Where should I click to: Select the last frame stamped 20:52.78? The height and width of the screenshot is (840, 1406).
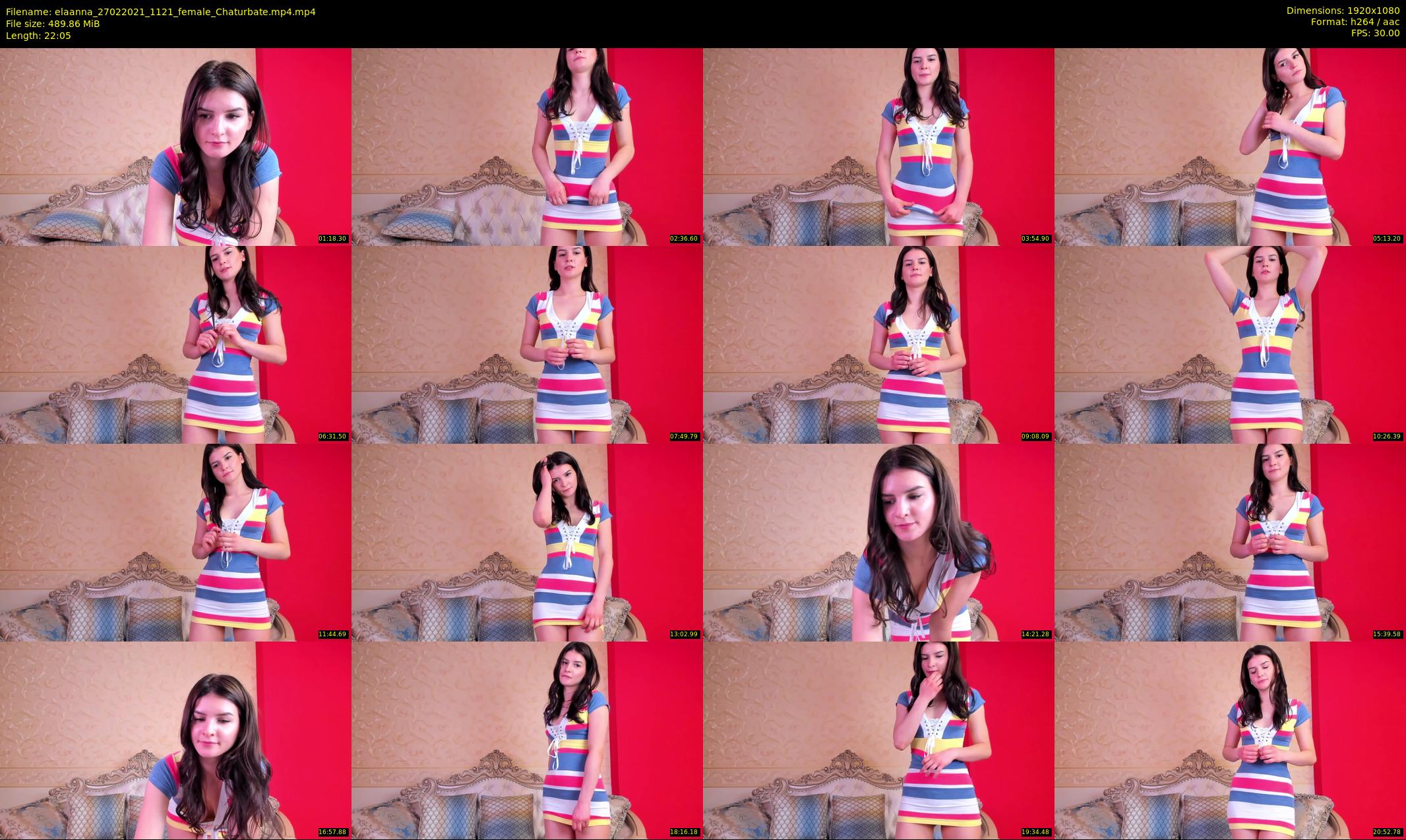pos(1230,740)
